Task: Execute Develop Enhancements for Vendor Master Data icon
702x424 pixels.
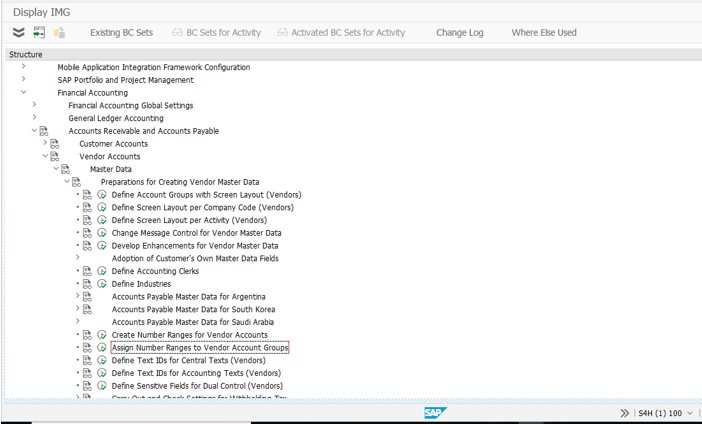Action: coord(102,246)
